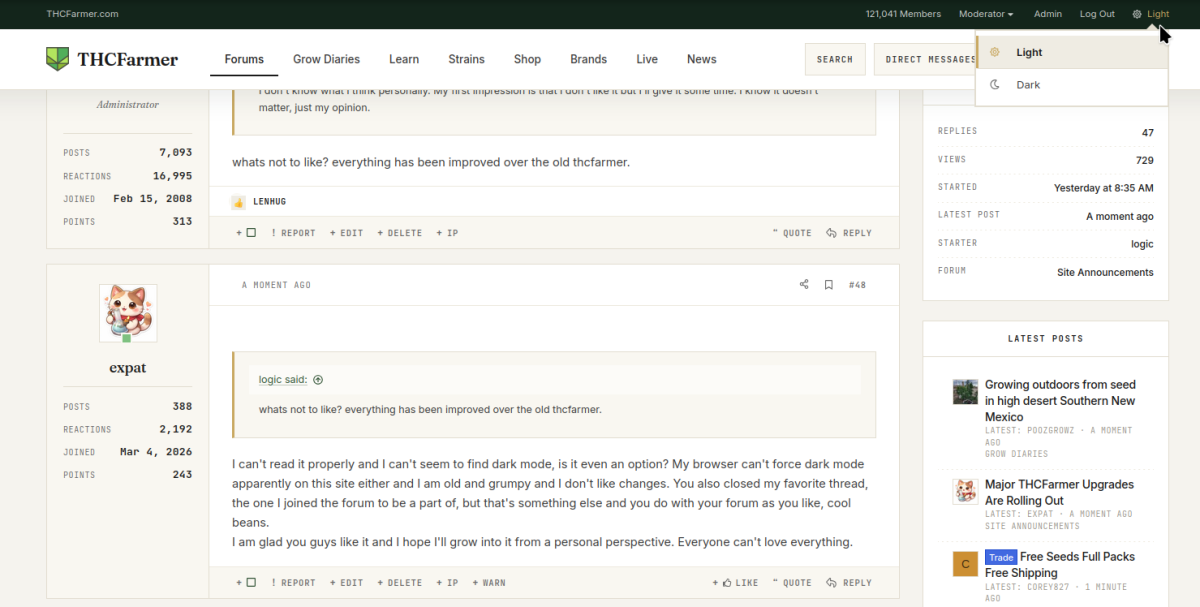This screenshot has width=1200, height=607.
Task: Select the Light theme option in dropdown
Action: [1072, 53]
